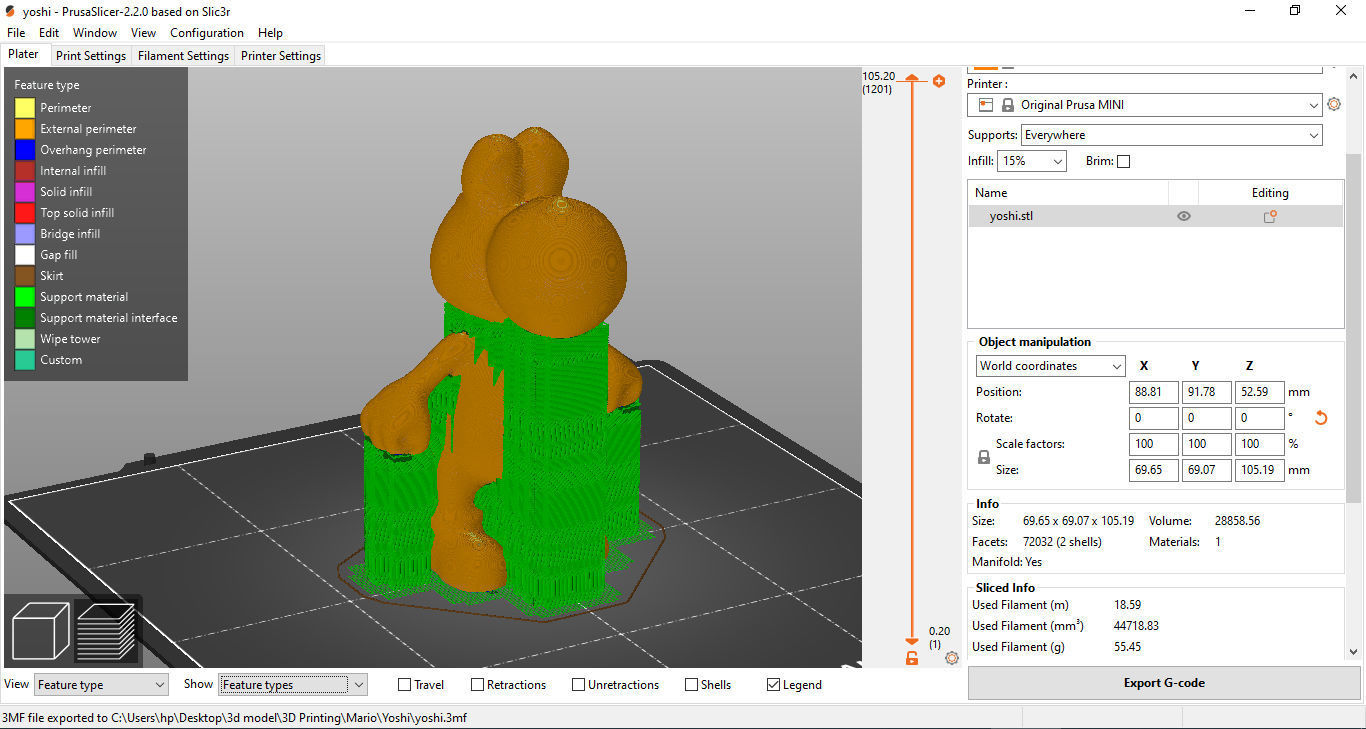1366x729 pixels.
Task: Click the Perimeter yellow color swatch
Action: (x=24, y=108)
